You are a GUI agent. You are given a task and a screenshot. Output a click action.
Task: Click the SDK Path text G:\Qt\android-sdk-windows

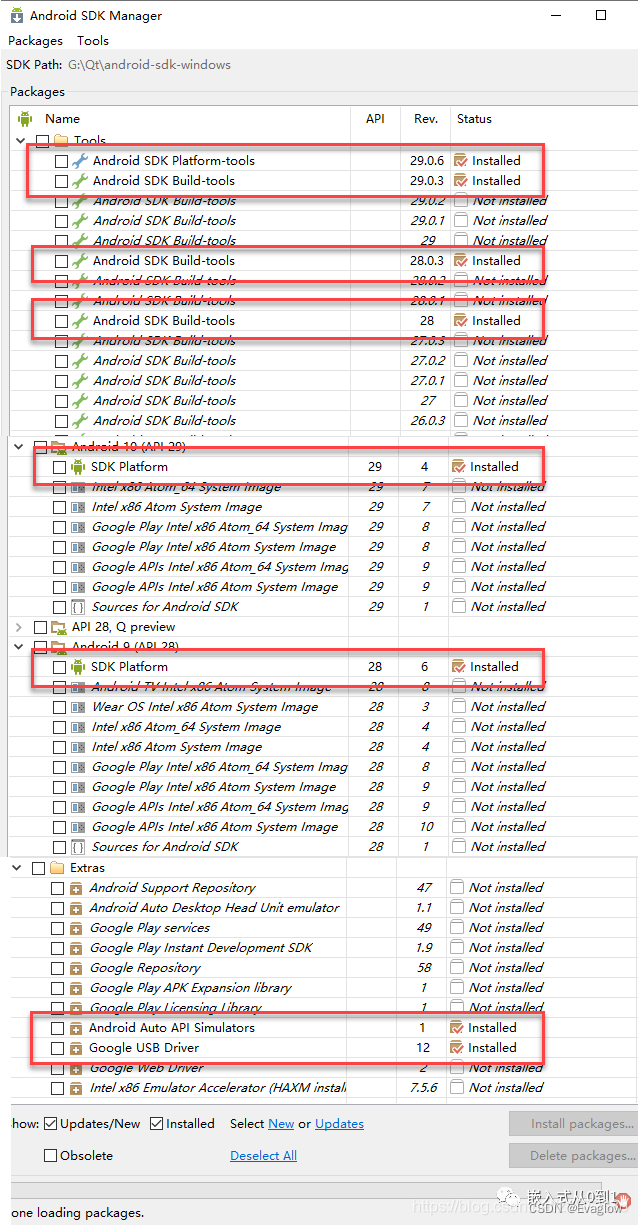tap(149, 65)
